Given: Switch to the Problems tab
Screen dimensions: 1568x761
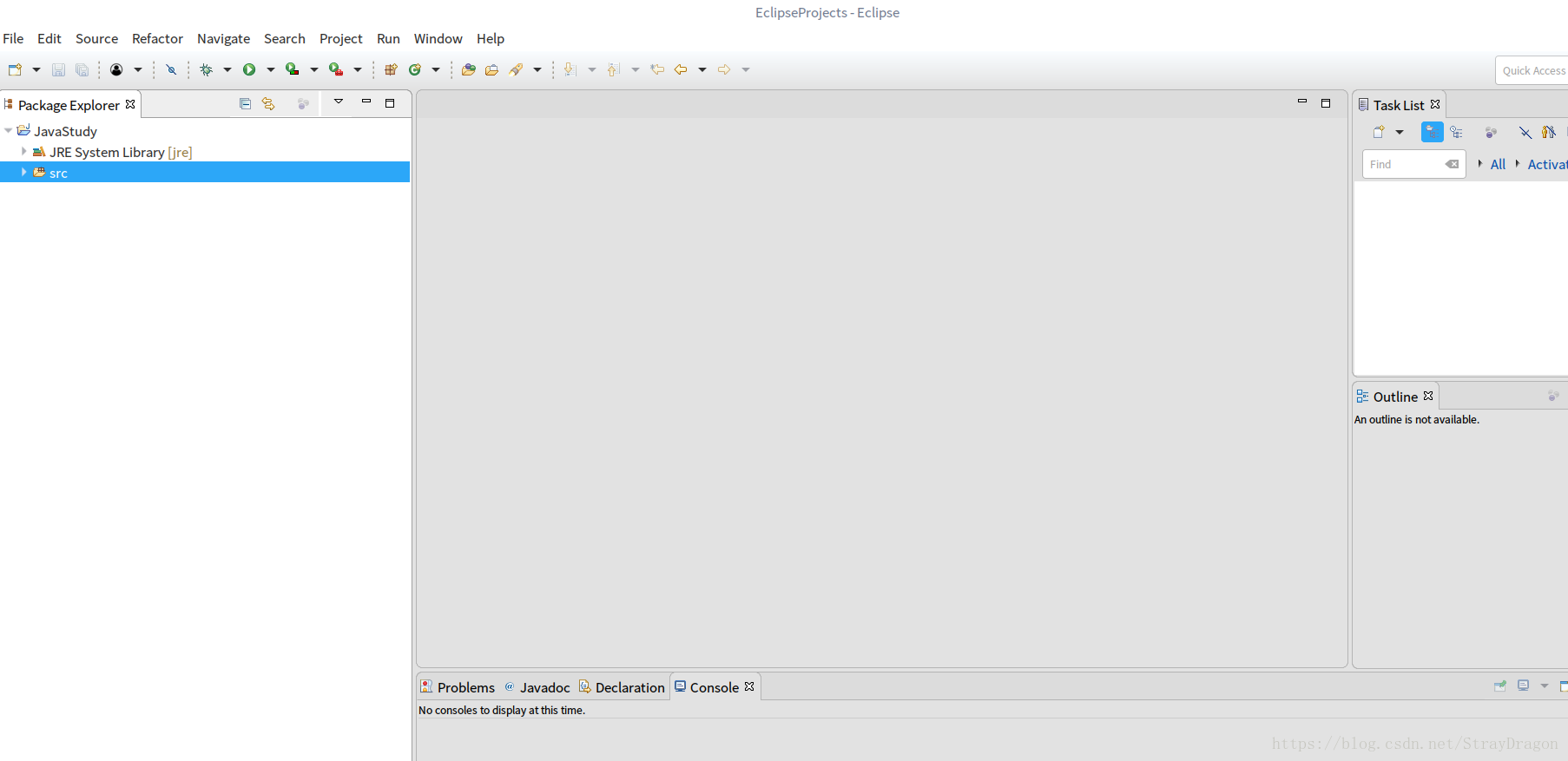Looking at the screenshot, I should point(458,687).
